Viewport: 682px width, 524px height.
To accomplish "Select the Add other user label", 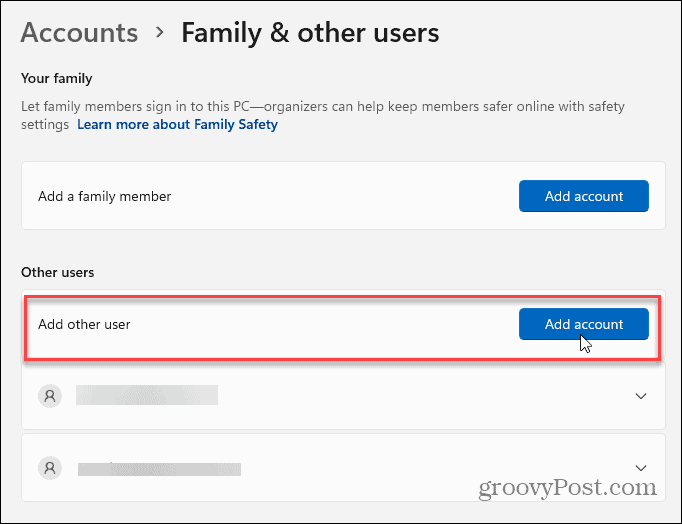I will tap(84, 324).
